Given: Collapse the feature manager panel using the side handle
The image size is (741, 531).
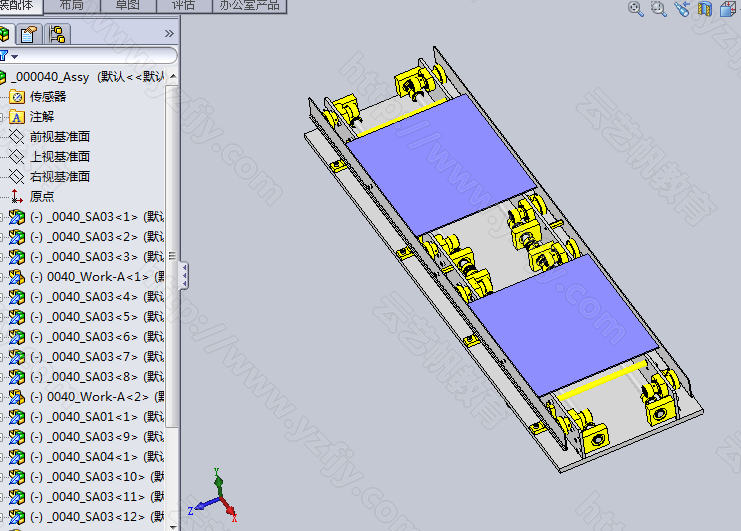Looking at the screenshot, I should click(x=184, y=275).
